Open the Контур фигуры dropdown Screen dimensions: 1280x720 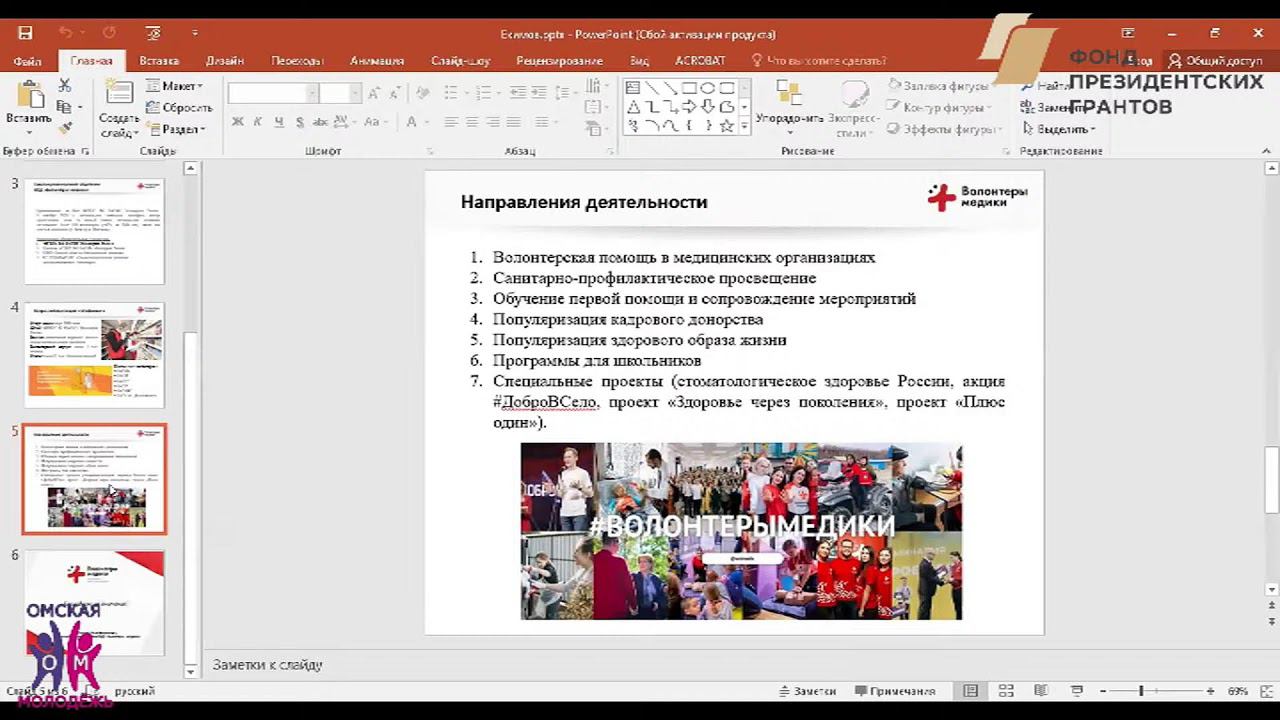[939, 107]
